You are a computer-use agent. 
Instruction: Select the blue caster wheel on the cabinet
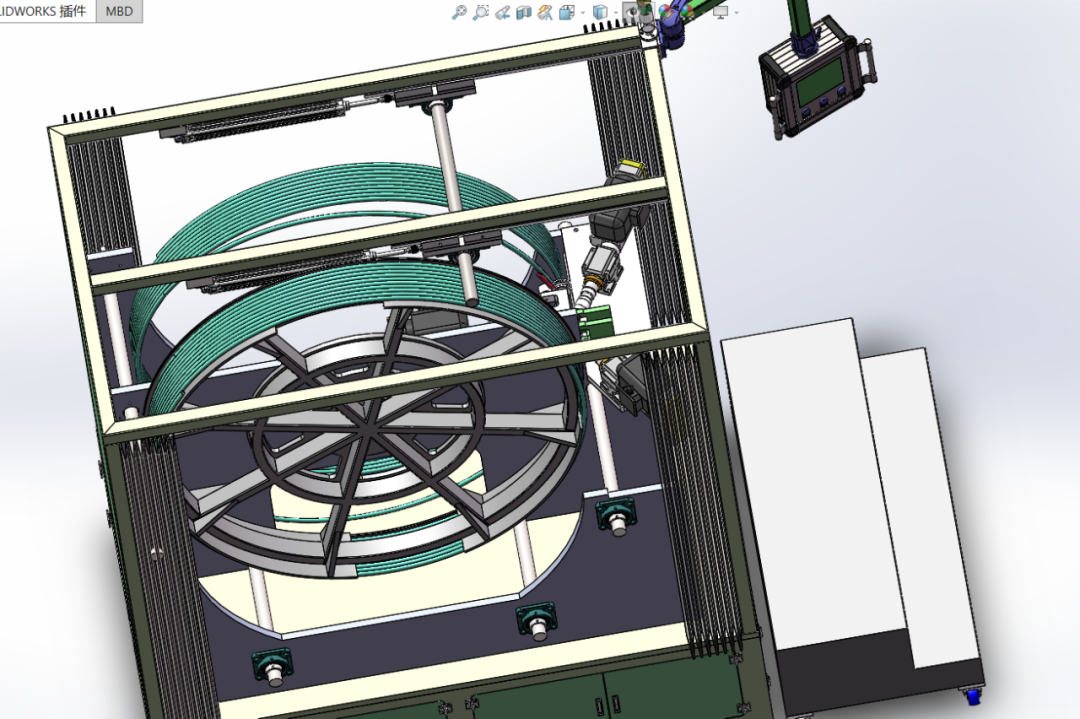click(973, 696)
